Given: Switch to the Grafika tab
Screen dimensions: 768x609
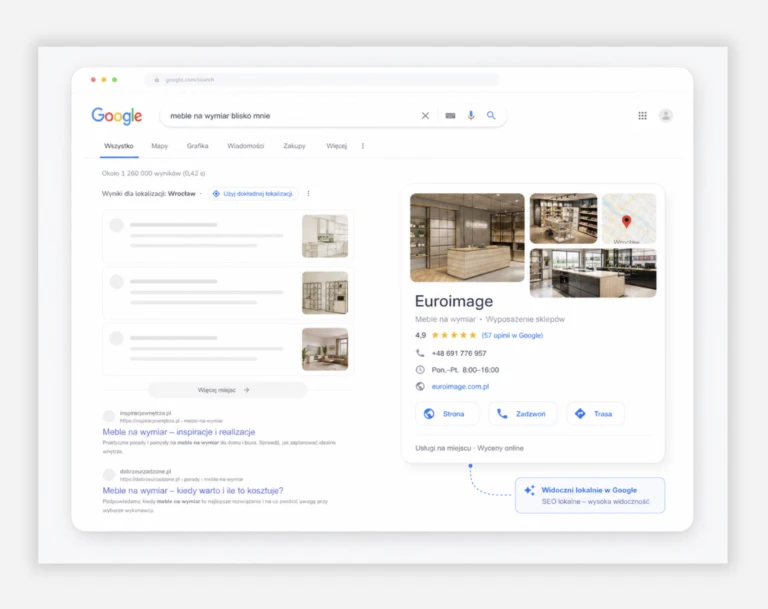Looking at the screenshot, I should pos(197,146).
